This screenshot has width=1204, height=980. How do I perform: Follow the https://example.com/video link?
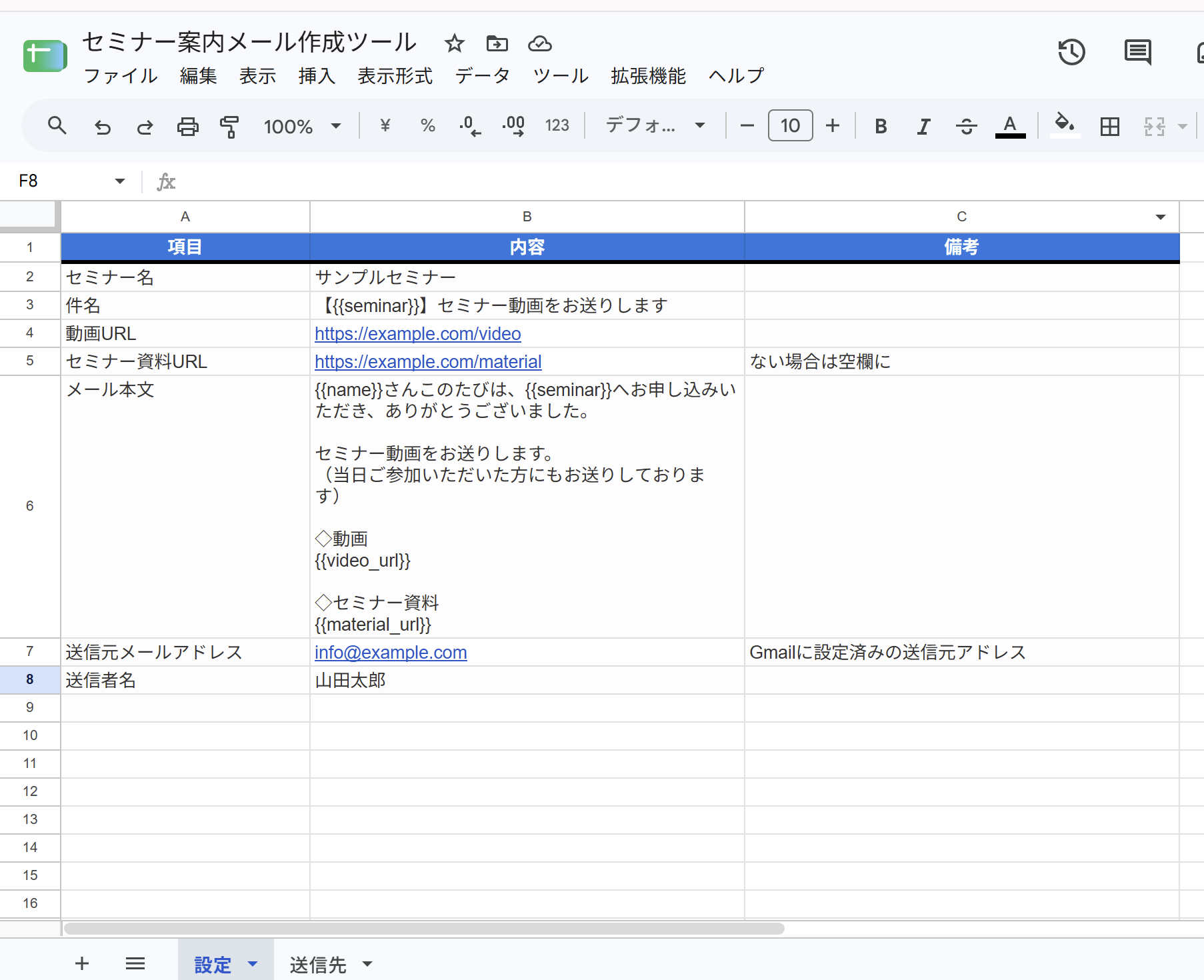pyautogui.click(x=418, y=333)
